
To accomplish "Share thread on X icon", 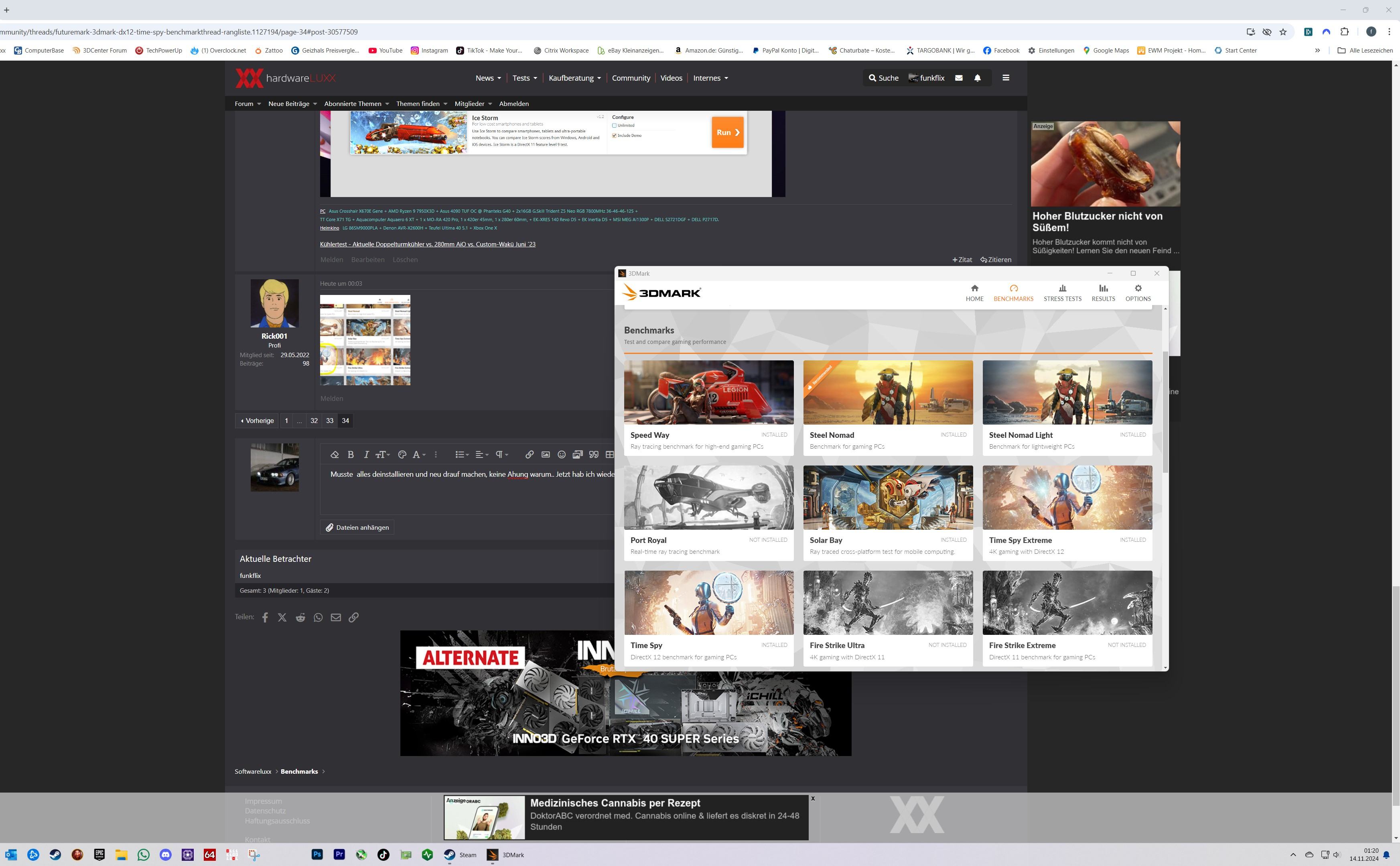I will point(282,618).
